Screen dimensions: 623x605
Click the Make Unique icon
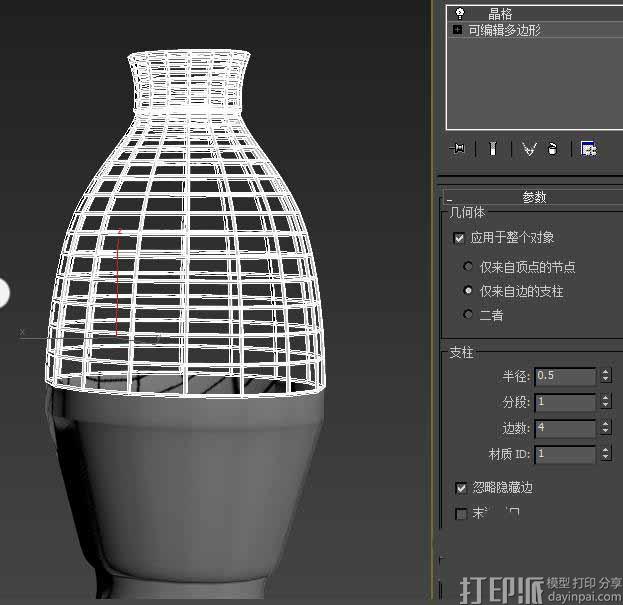[x=529, y=149]
